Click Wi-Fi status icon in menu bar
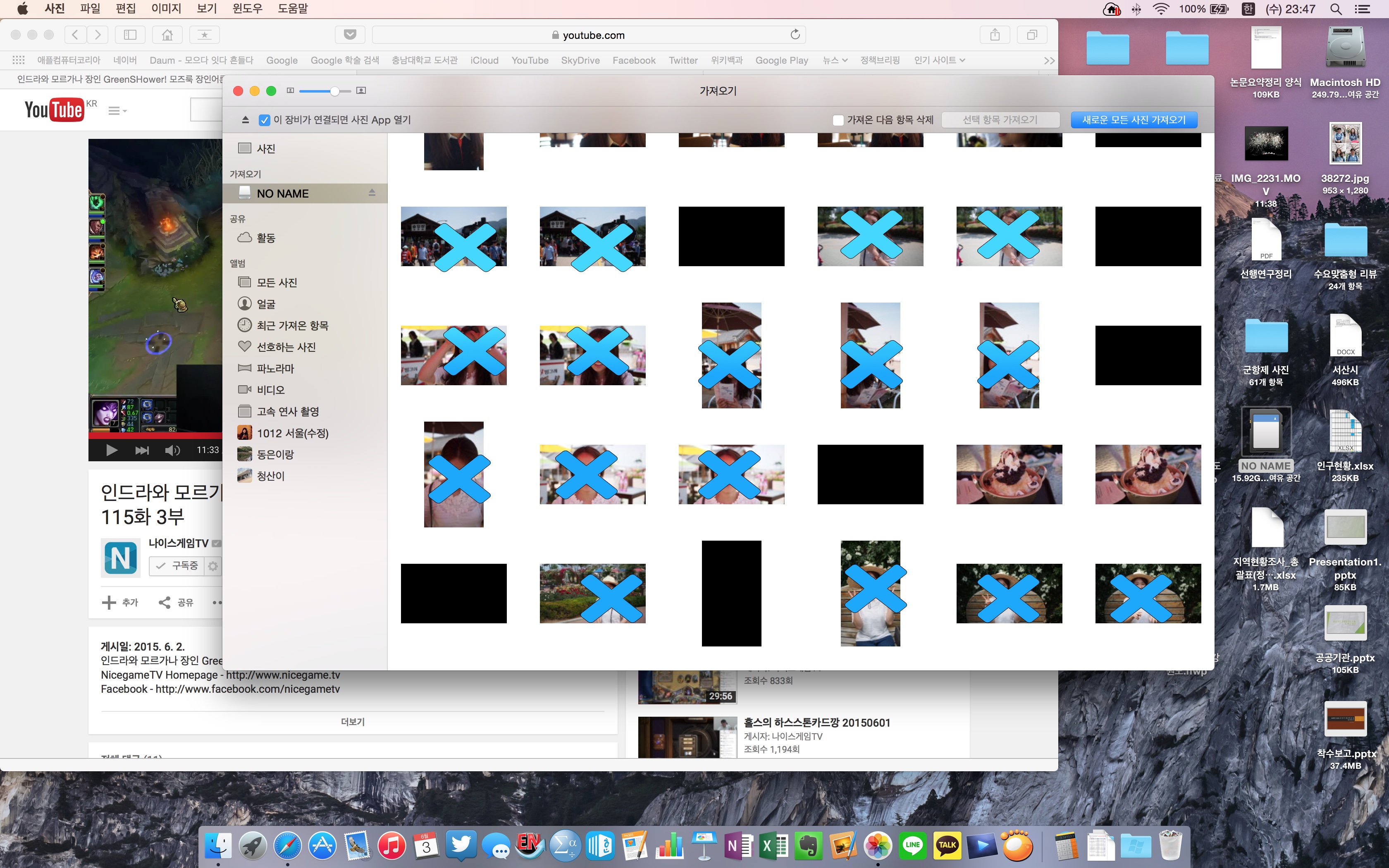This screenshot has height=868, width=1389. pyautogui.click(x=1160, y=9)
